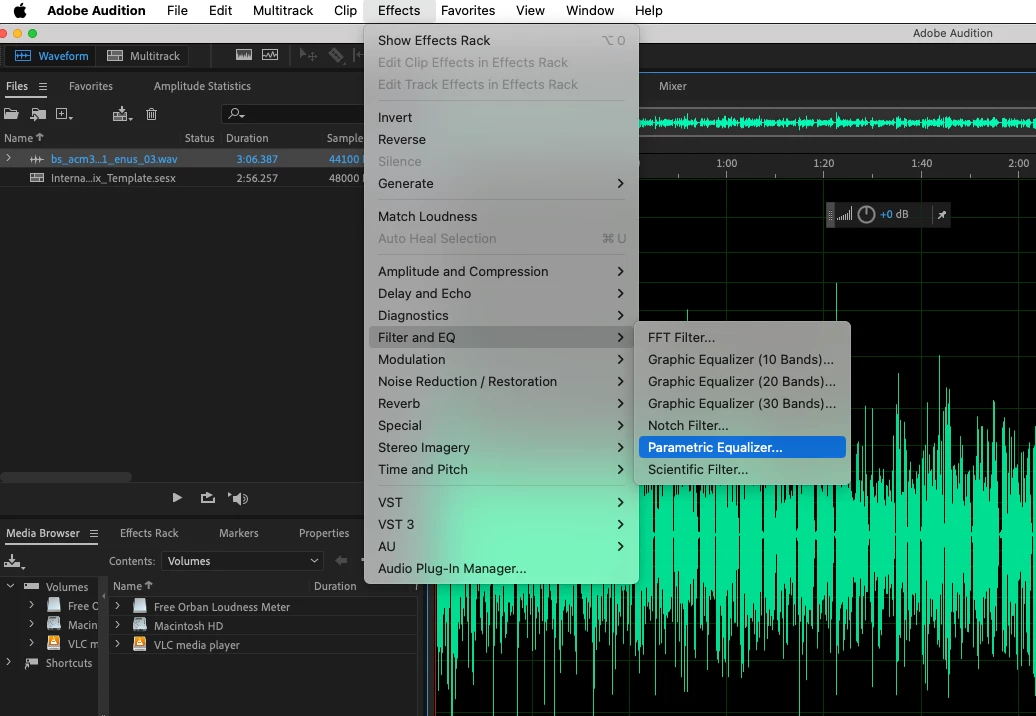
Task: Click the Files panel horizontal scrollbar
Action: [x=66, y=477]
